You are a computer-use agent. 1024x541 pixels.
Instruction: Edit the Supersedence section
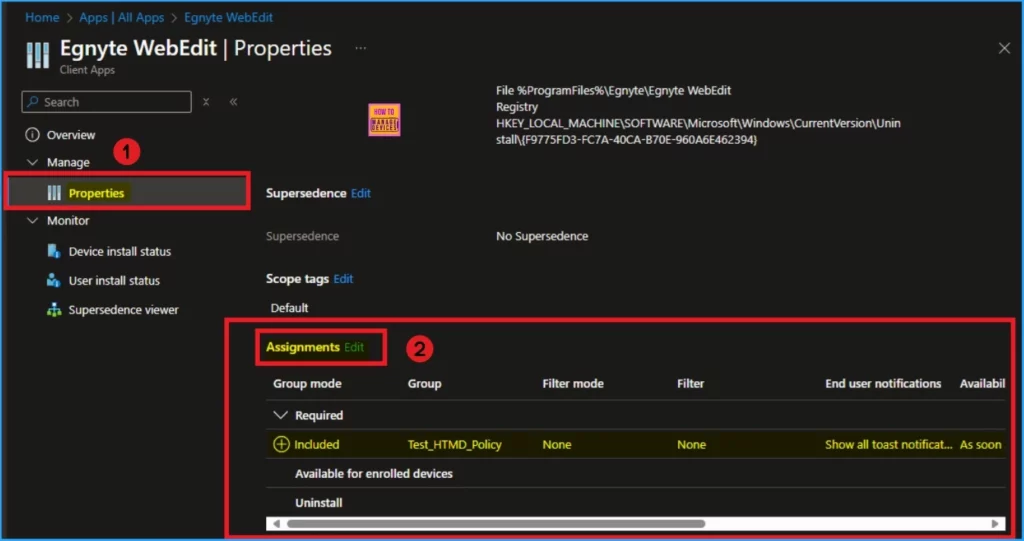[x=360, y=193]
